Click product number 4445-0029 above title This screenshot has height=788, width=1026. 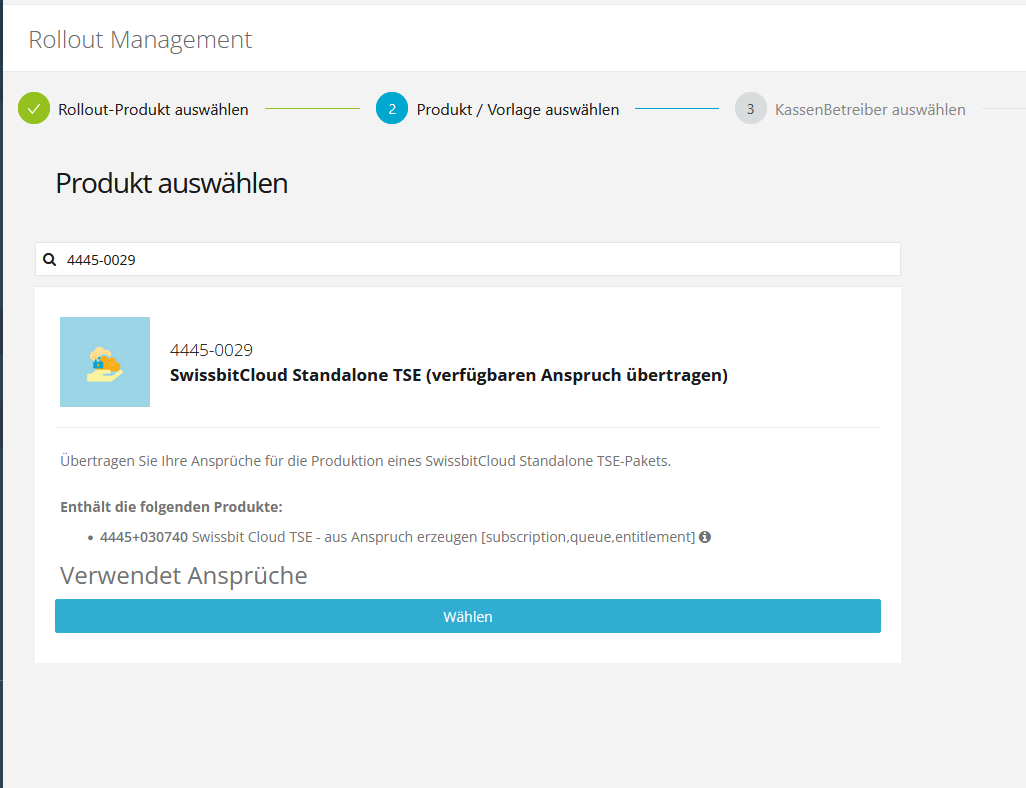(211, 350)
